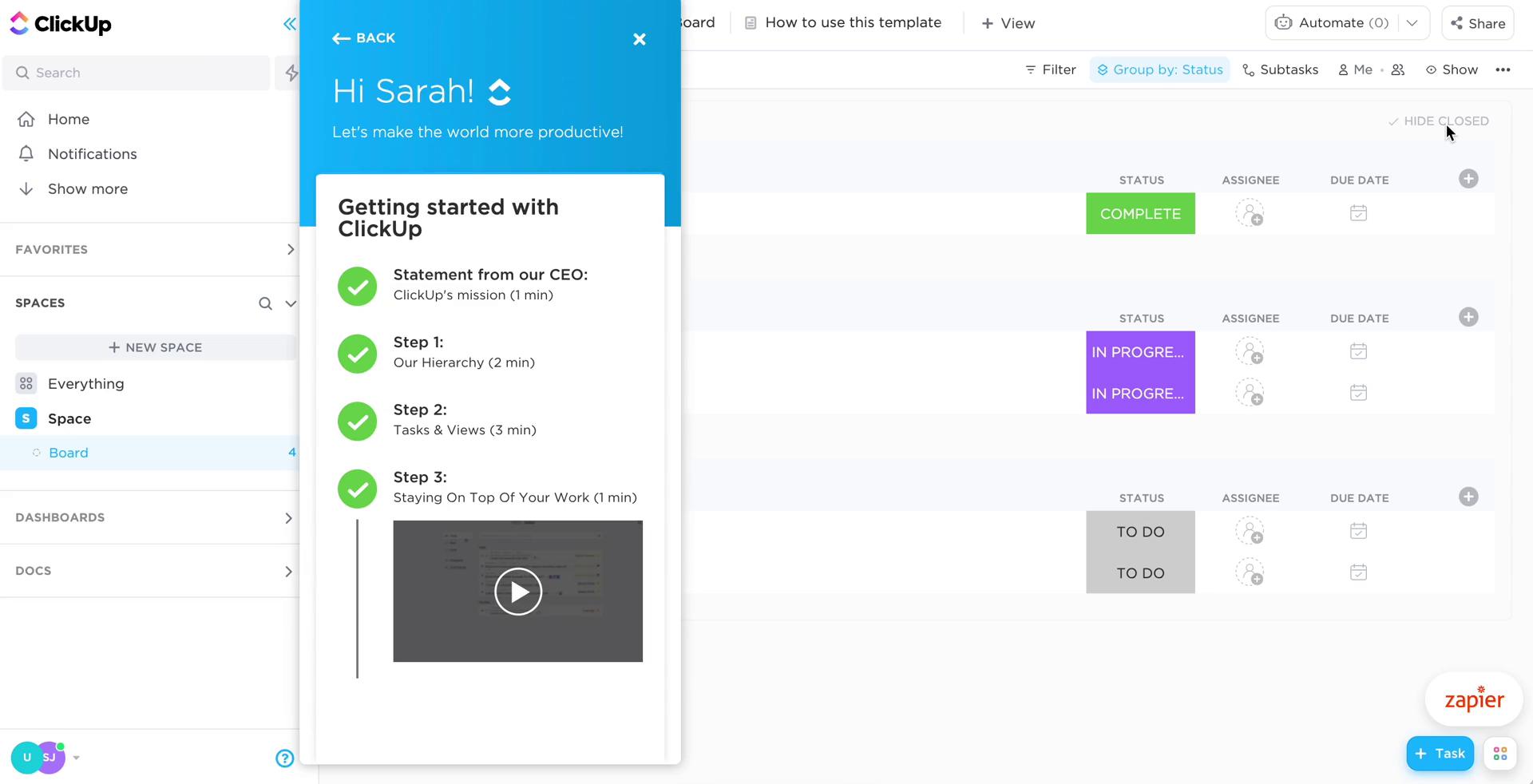1533x784 pixels.
Task: Collapse the Spaces section chevron
Action: [291, 303]
